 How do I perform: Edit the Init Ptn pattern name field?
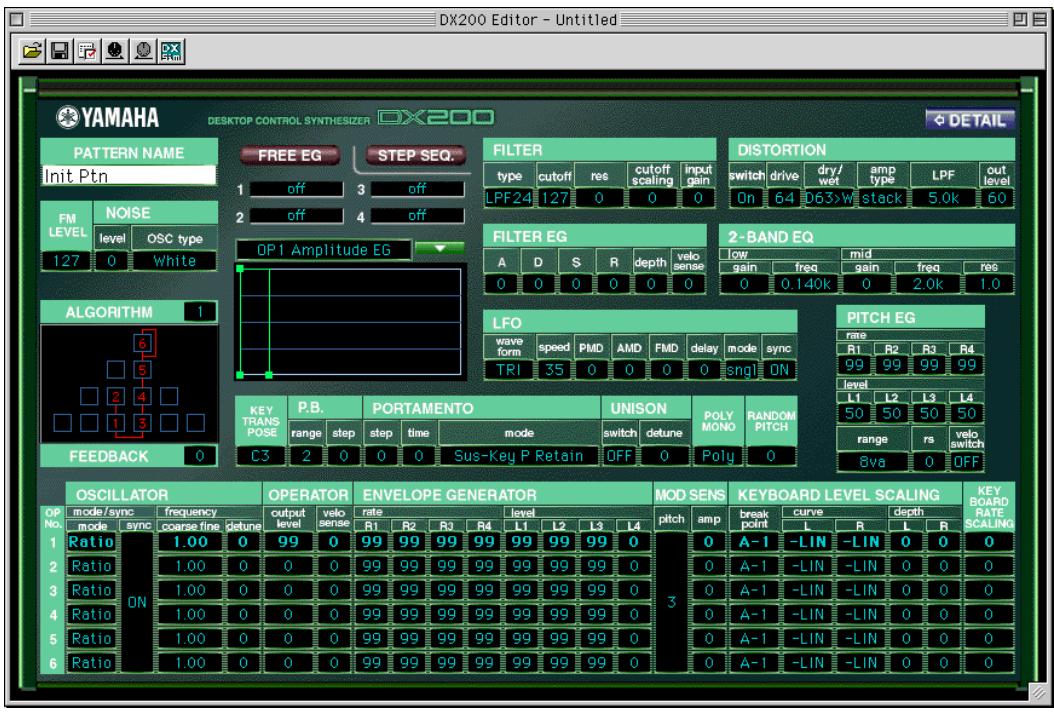129,175
